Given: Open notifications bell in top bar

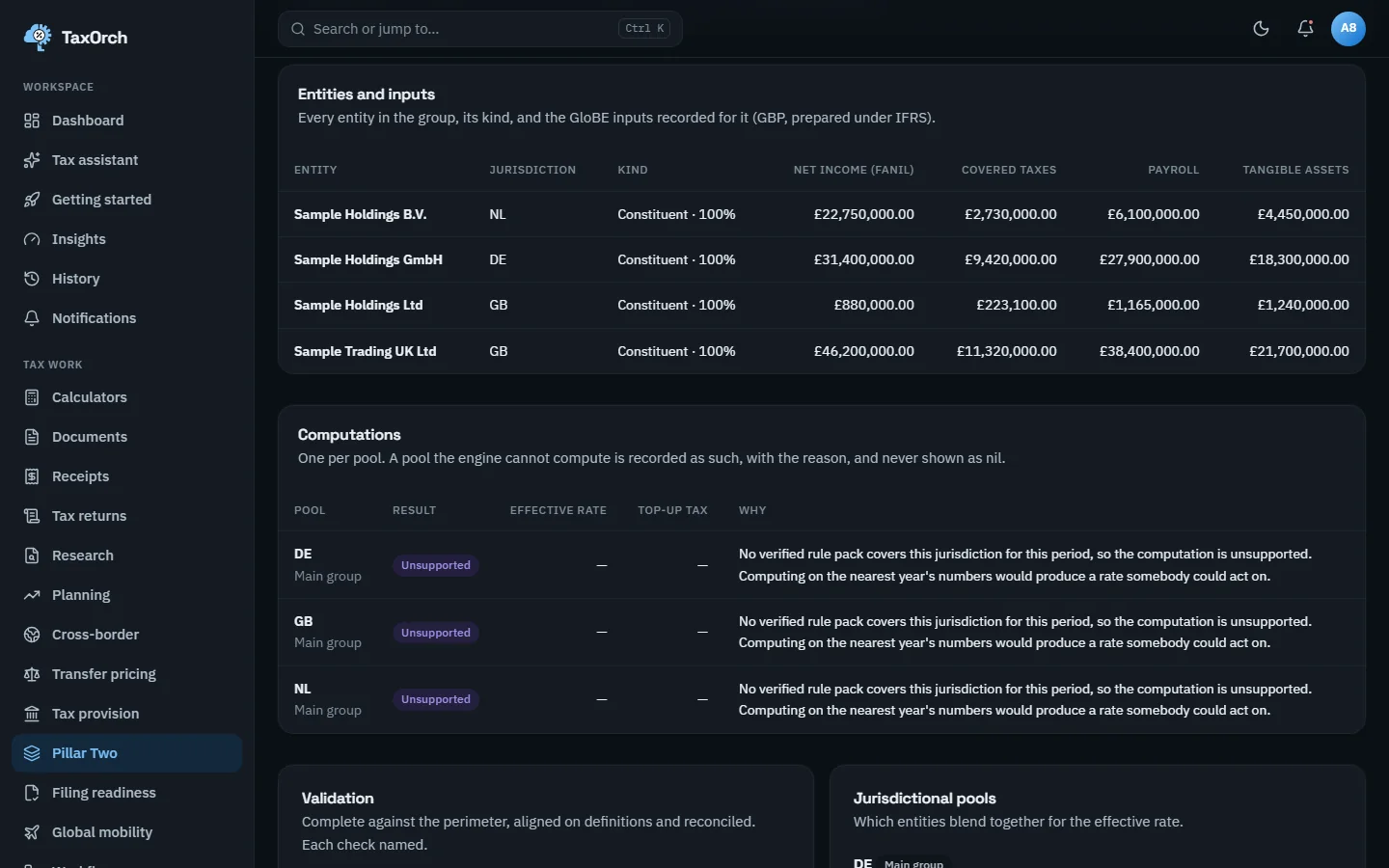Looking at the screenshot, I should click(1305, 29).
